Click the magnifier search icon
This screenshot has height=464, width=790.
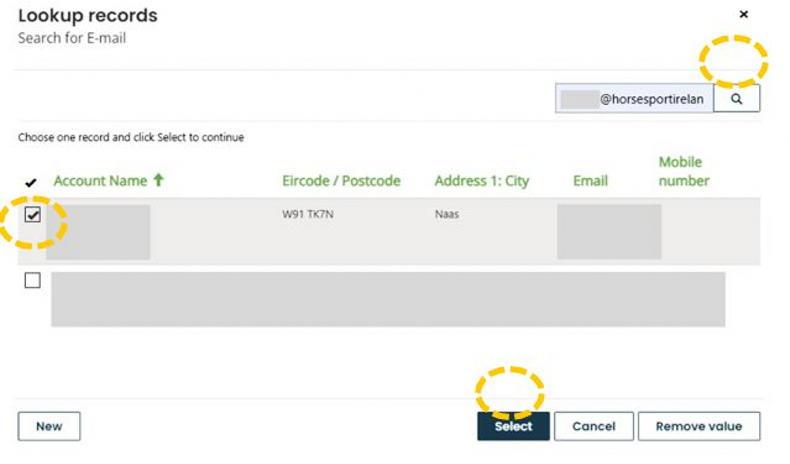(736, 99)
